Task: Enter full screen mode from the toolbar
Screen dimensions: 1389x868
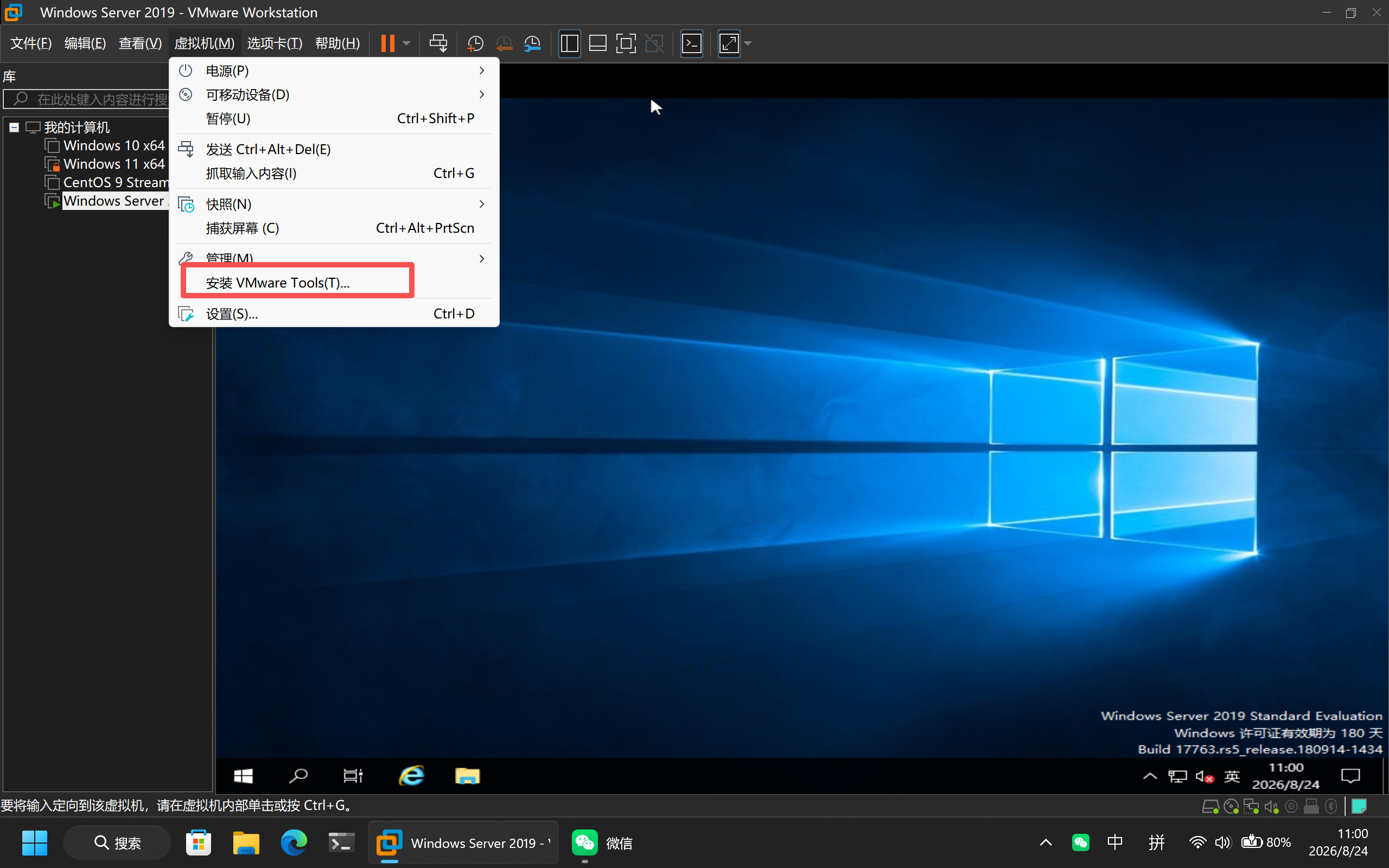Action: (x=626, y=43)
